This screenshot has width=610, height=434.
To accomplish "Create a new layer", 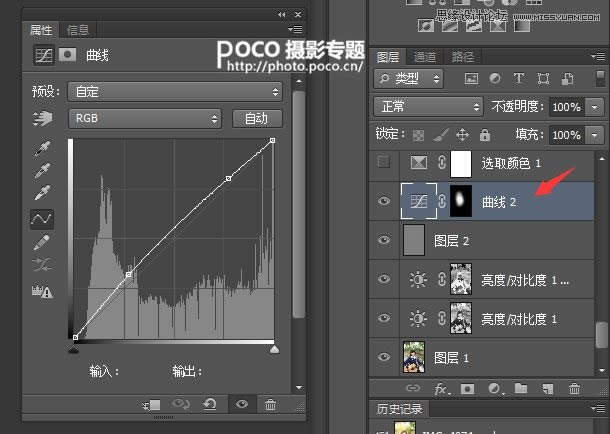I will 547,388.
